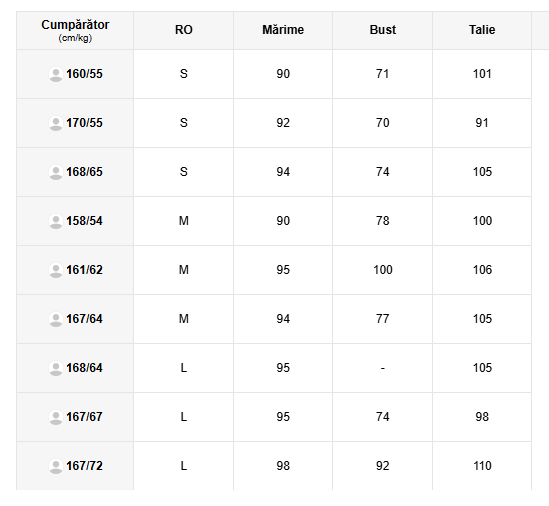Select the Mărime value 98 cell

283,466
